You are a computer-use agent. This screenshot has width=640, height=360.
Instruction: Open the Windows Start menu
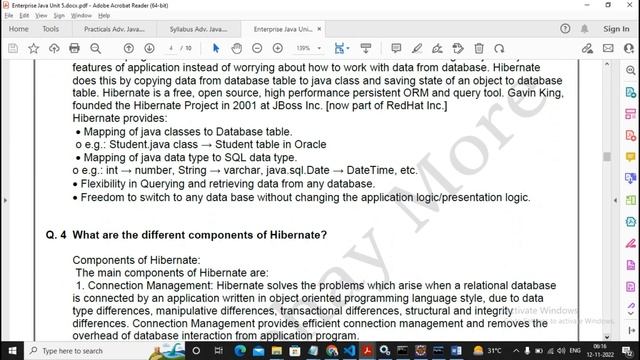(12, 351)
